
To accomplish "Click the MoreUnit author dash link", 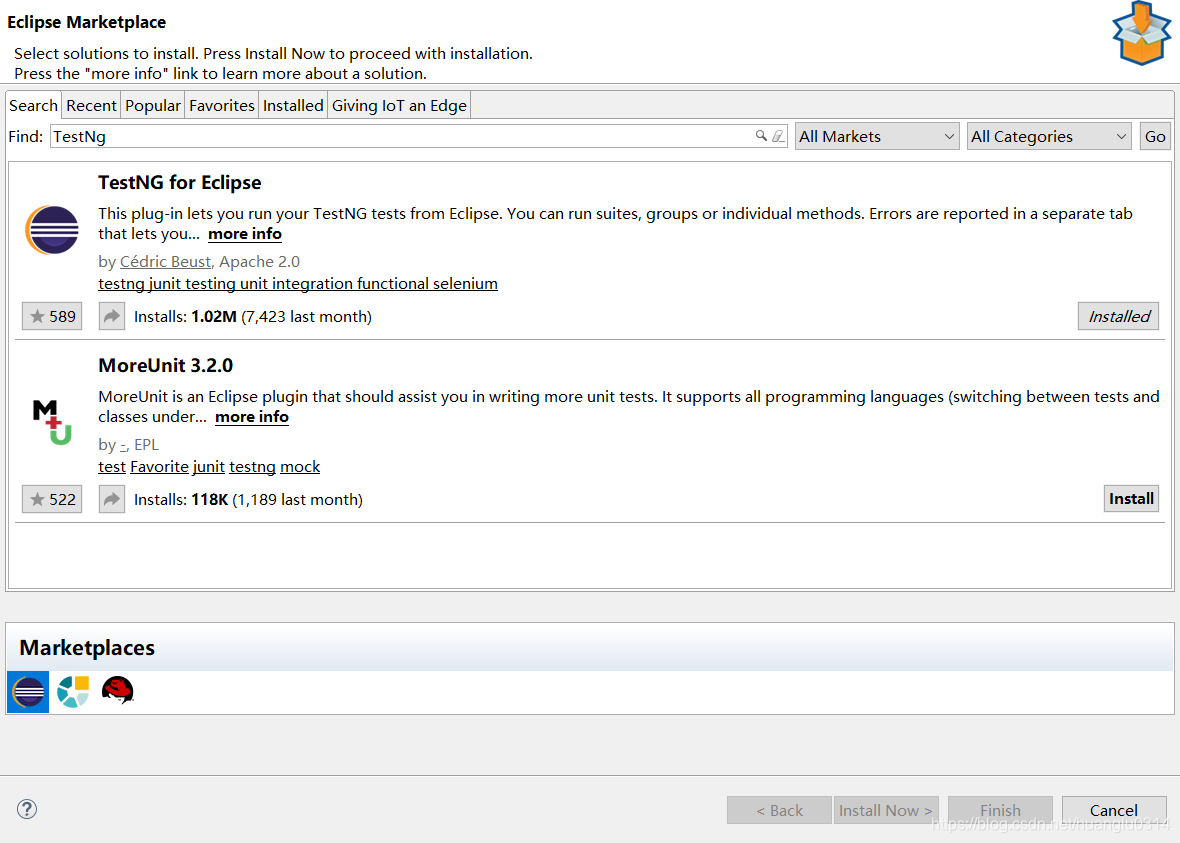I will 123,445.
